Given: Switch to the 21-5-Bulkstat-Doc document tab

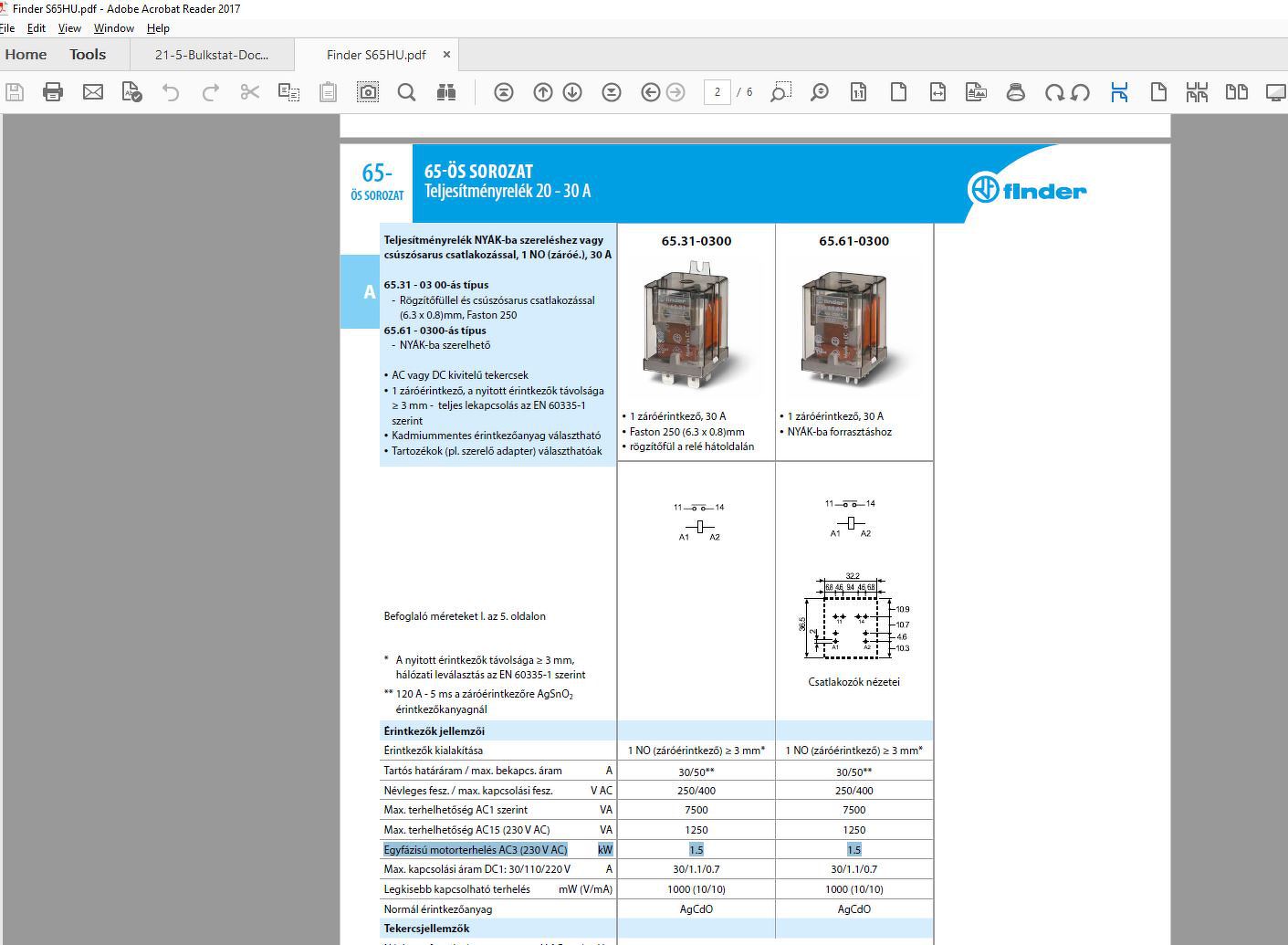Looking at the screenshot, I should [212, 55].
